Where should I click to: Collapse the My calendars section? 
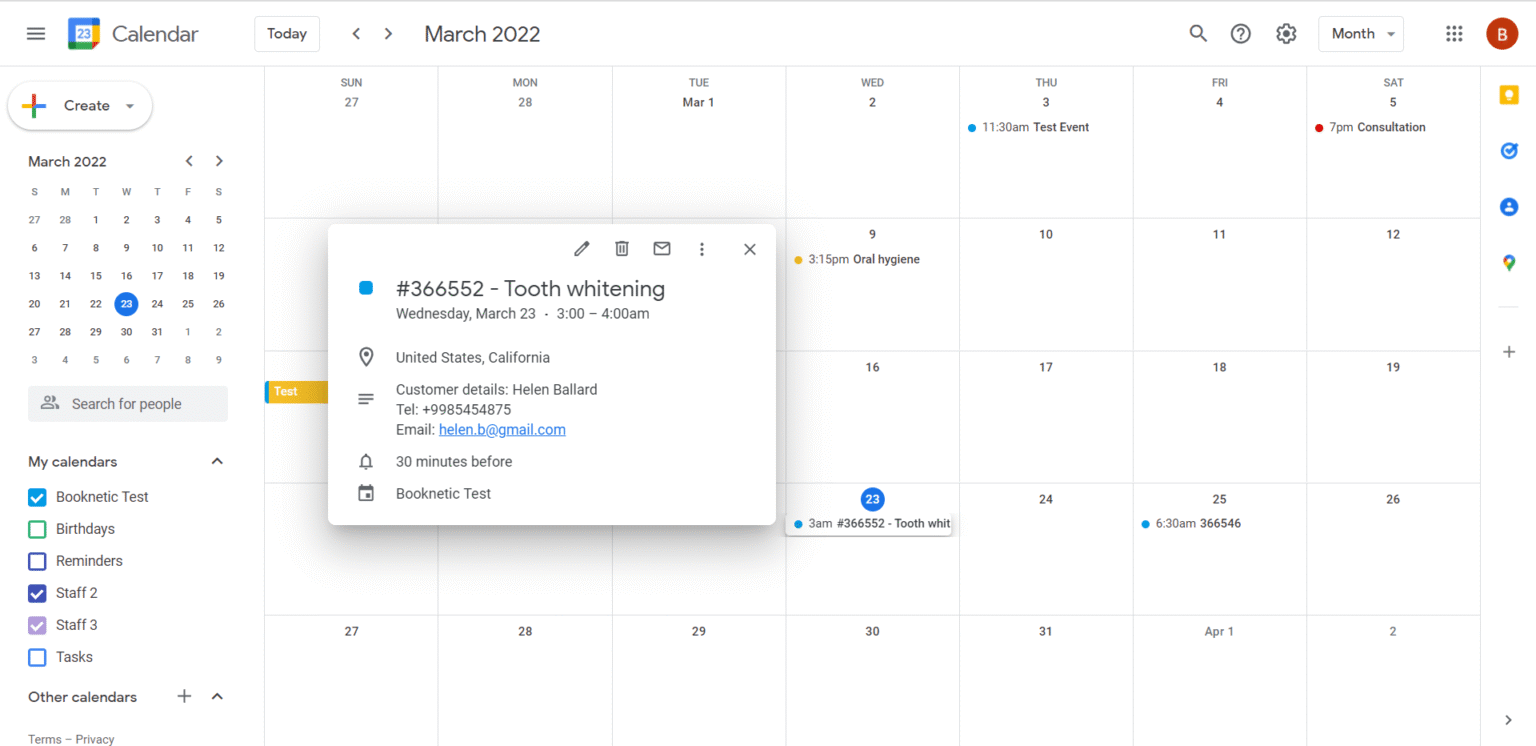click(217, 462)
